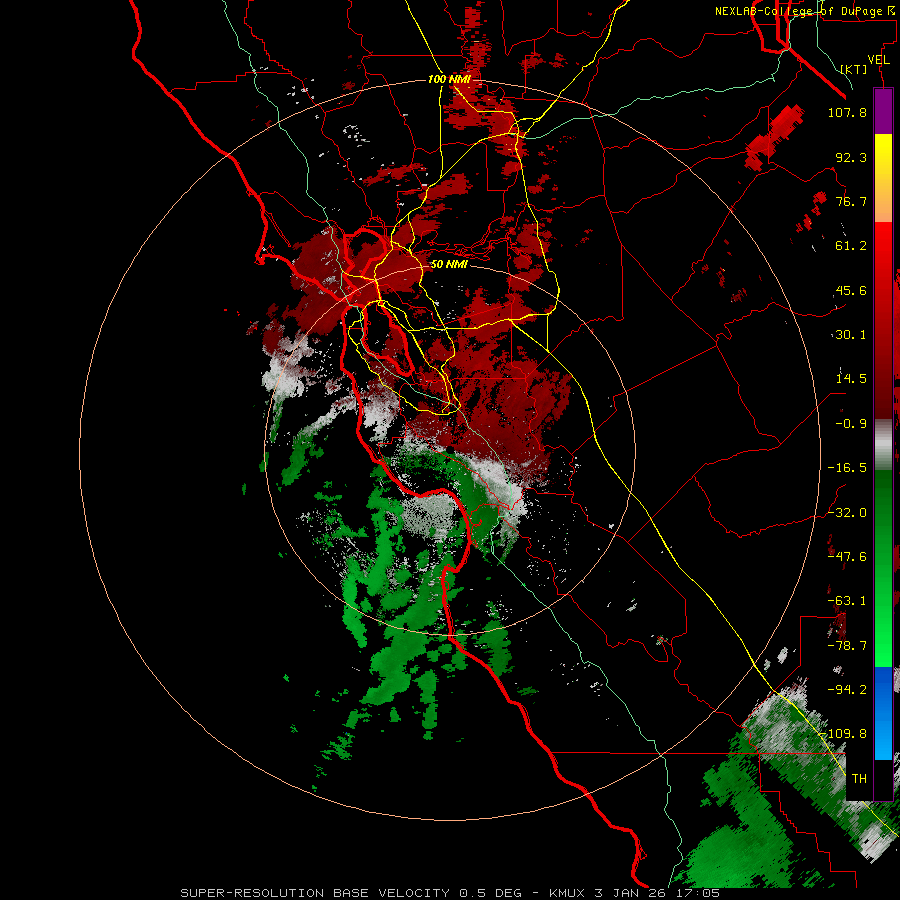Click the 100 NMI range ring label
The width and height of the screenshot is (900, 900).
pos(449,79)
